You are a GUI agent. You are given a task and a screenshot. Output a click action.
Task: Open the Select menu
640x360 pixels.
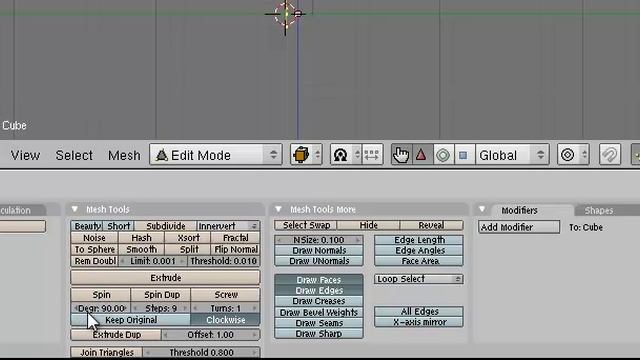pyautogui.click(x=74, y=155)
